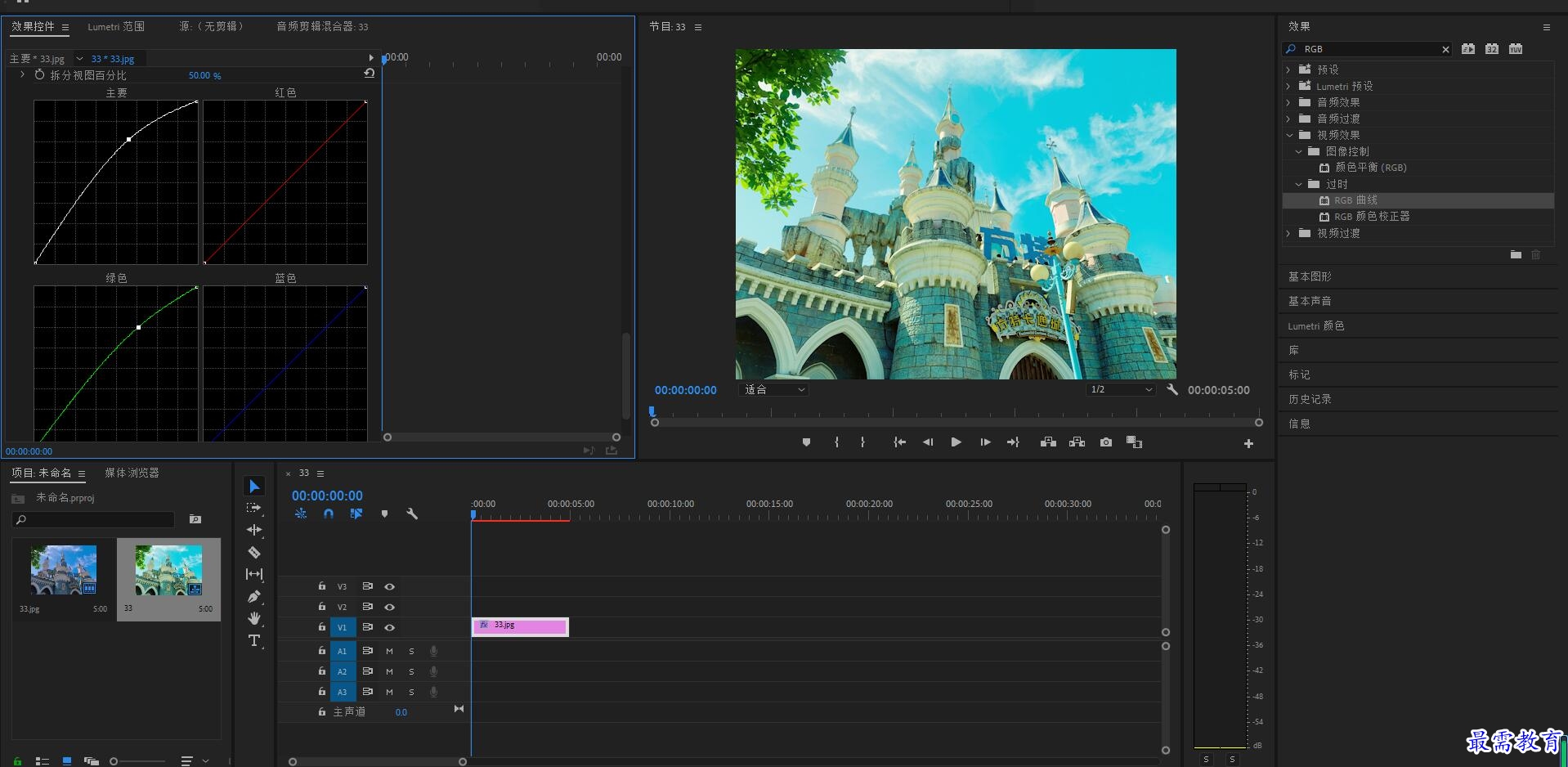Open the 效果控件 panel menu
This screenshot has height=767, width=1568.
(x=65, y=27)
